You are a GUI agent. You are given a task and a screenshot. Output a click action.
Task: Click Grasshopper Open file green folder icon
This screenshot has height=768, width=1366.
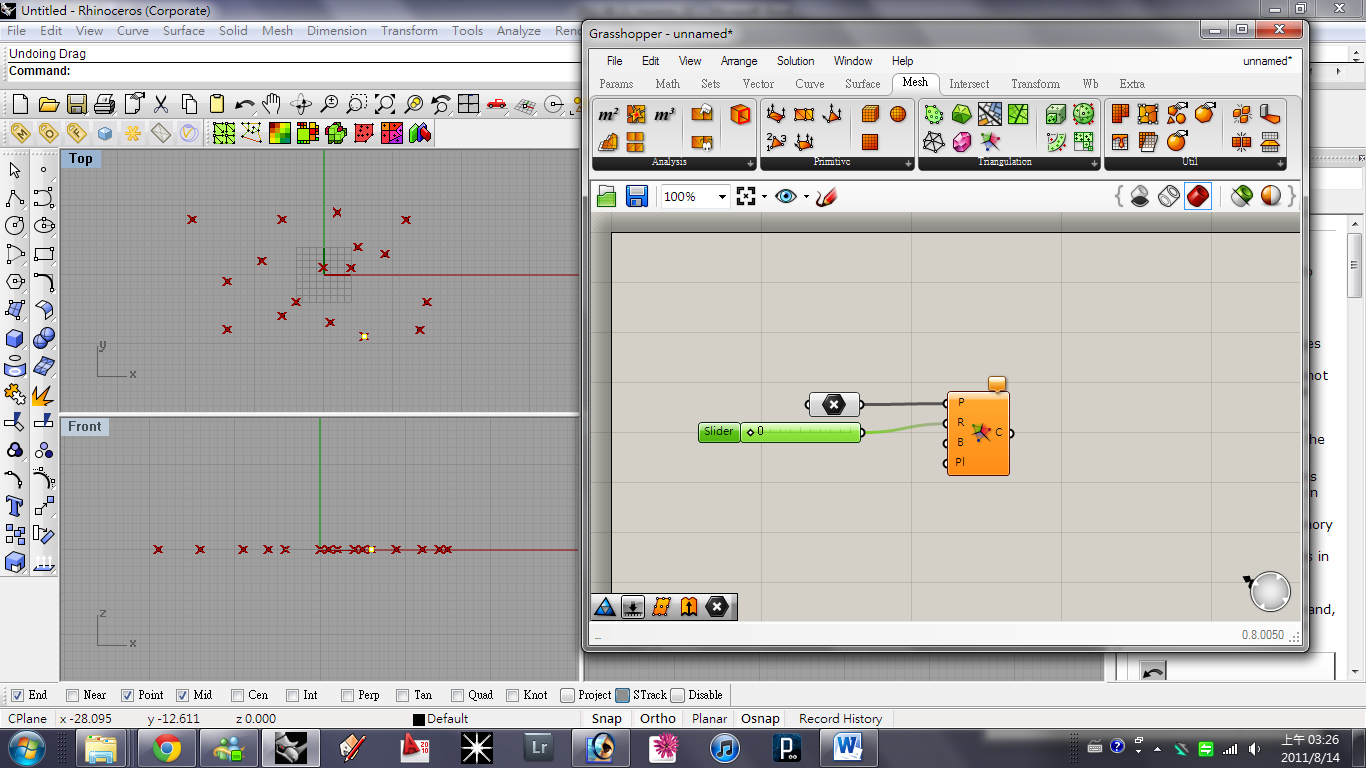pos(607,197)
